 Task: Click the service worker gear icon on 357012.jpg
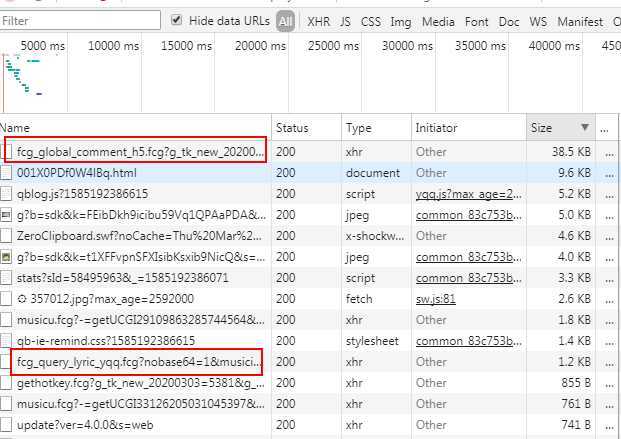(x=22, y=299)
